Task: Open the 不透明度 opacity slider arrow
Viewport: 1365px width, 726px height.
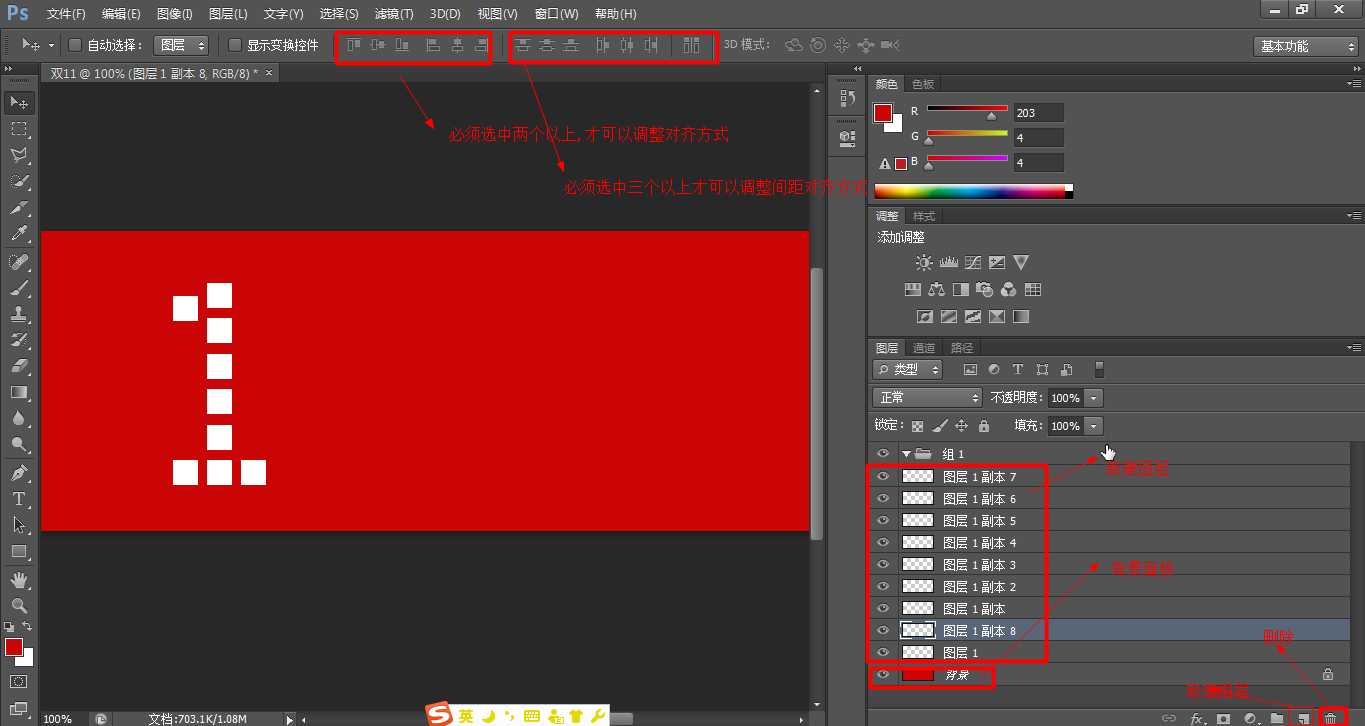Action: pyautogui.click(x=1093, y=398)
